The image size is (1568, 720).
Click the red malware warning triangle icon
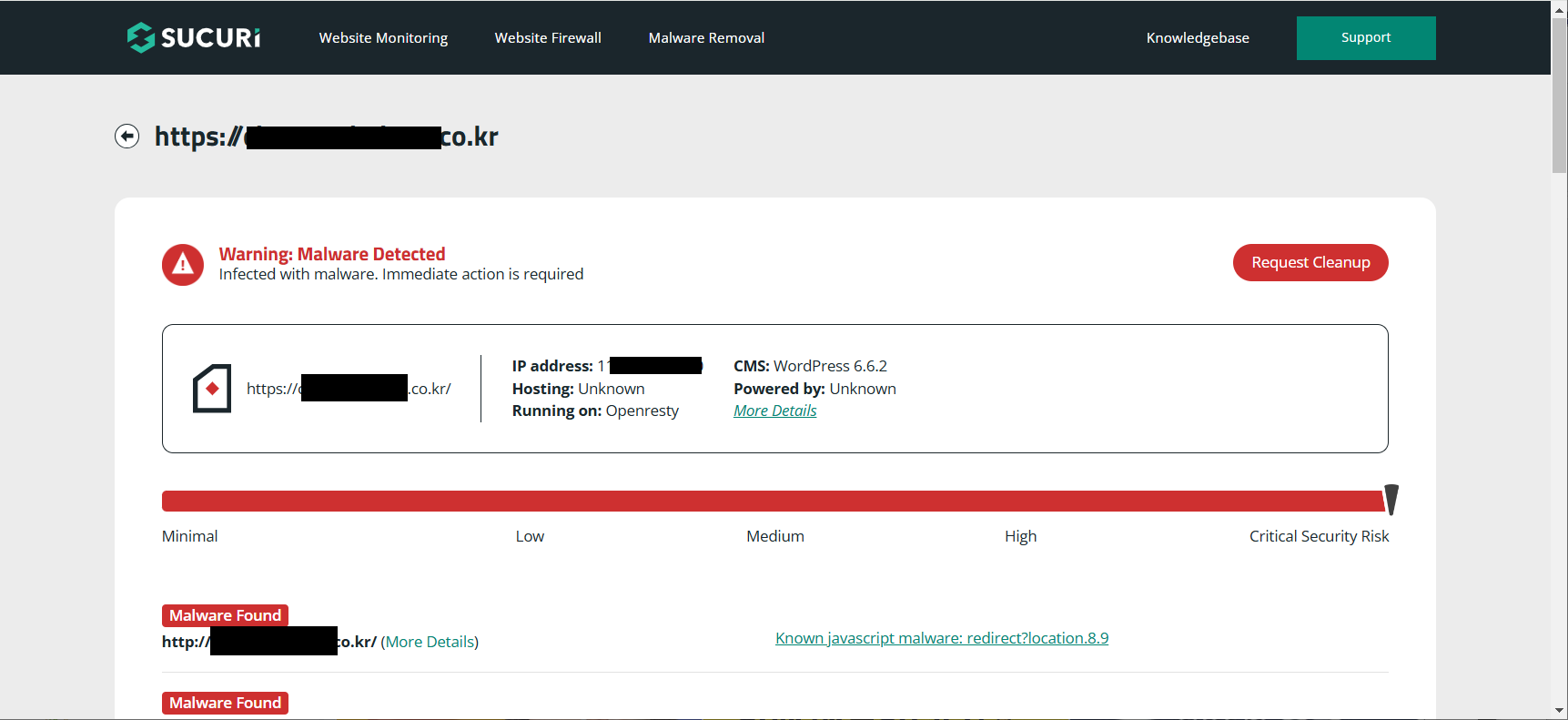[x=183, y=265]
